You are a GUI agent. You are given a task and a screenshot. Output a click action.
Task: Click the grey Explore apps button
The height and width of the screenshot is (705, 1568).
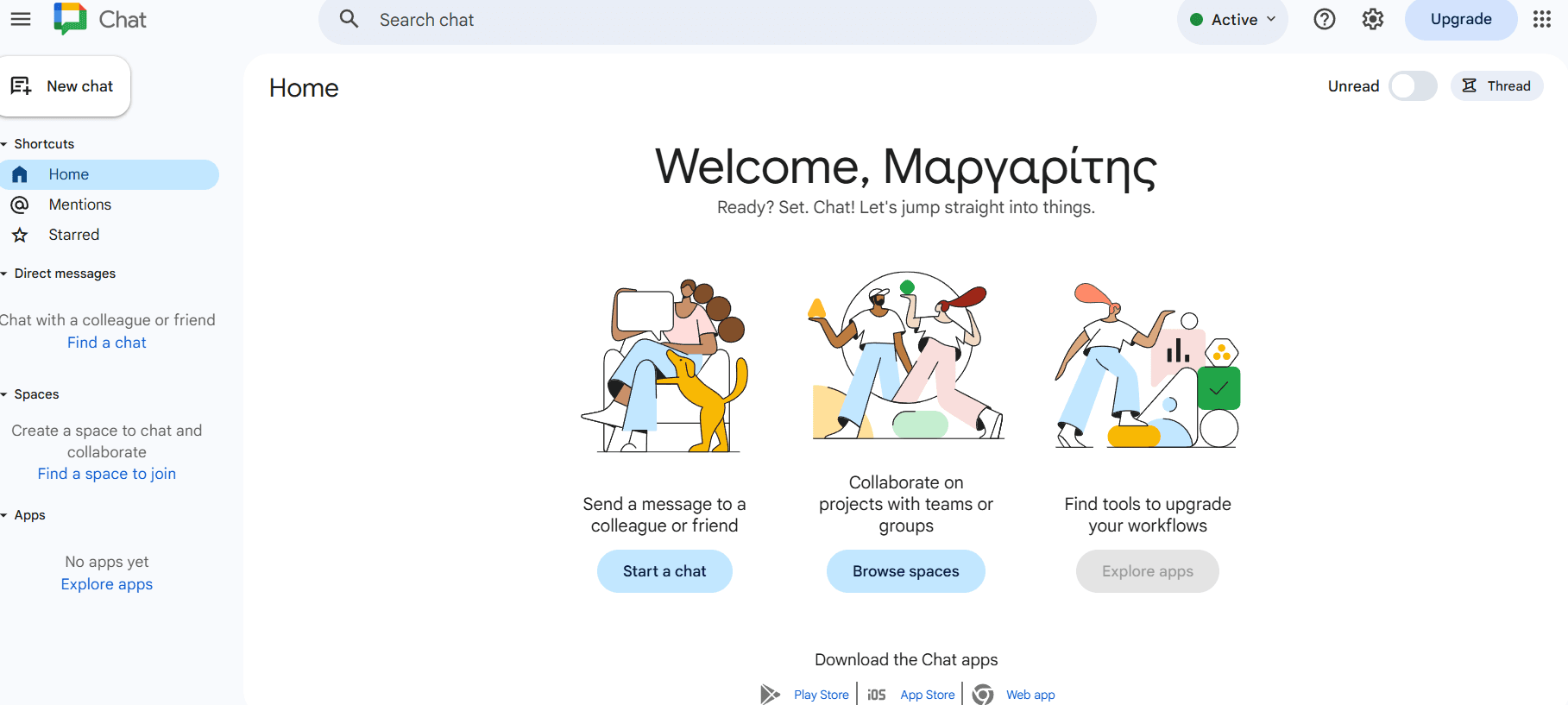tap(1147, 571)
